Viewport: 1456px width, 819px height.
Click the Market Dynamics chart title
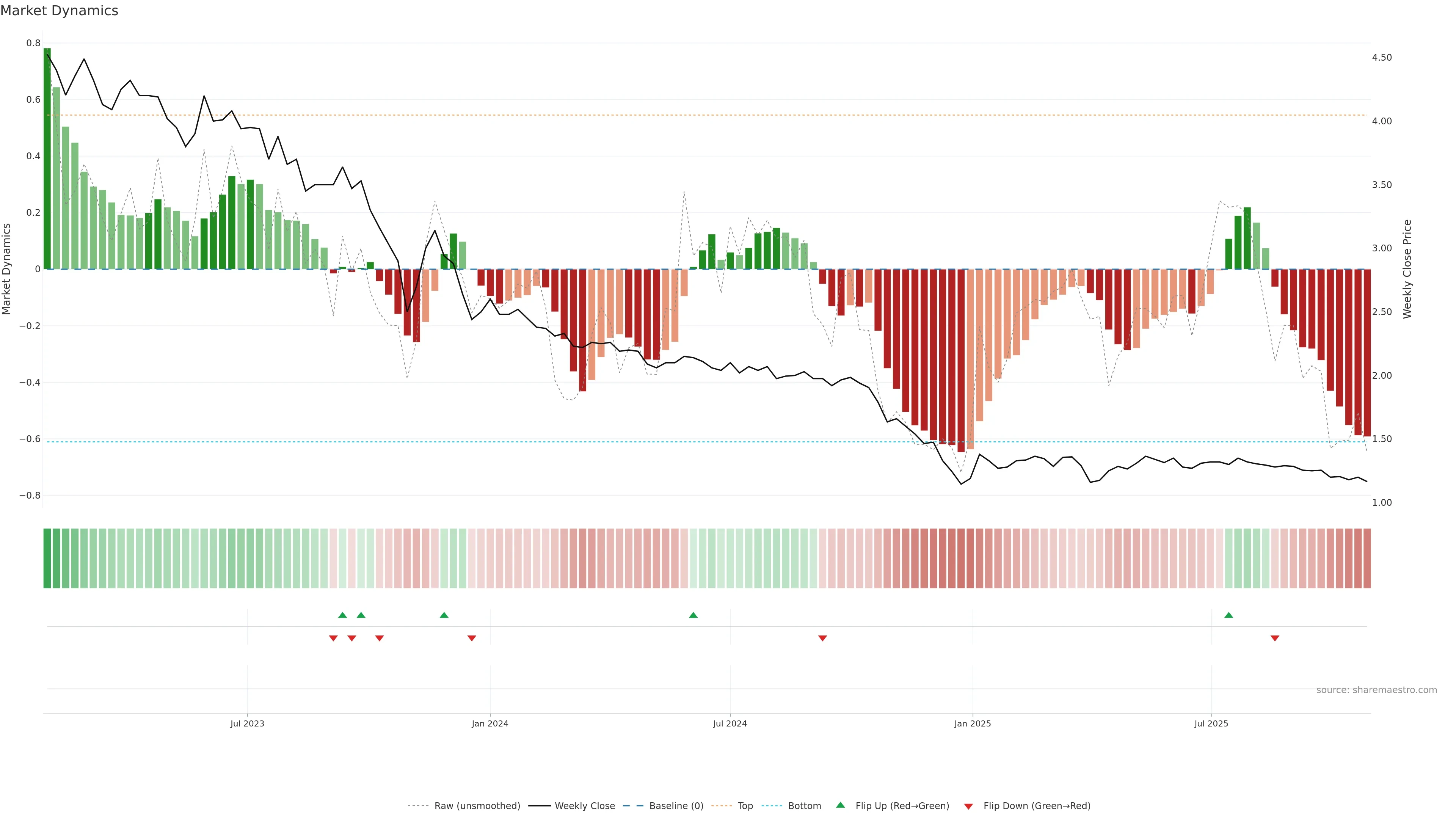(x=60, y=11)
